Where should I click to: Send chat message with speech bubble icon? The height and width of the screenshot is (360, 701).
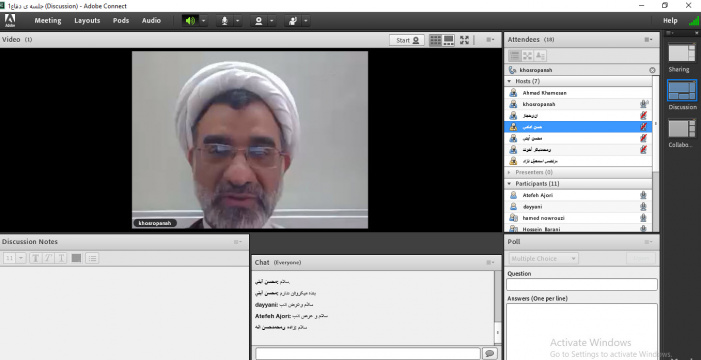490,353
